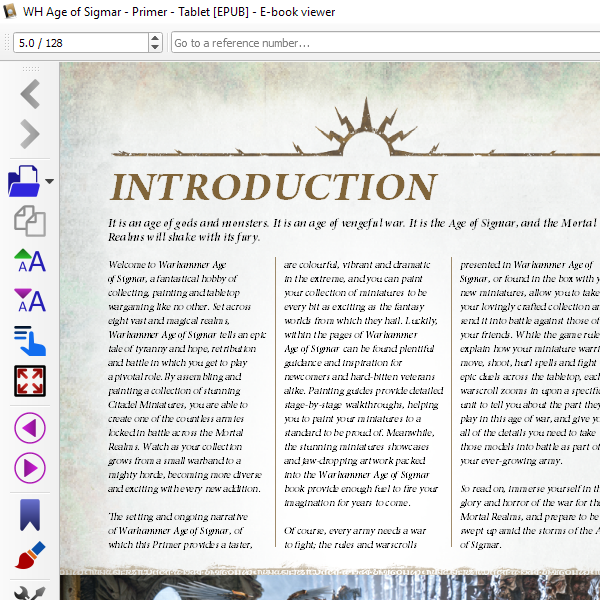The width and height of the screenshot is (600, 600).
Task: Click the E-book viewer app icon in the title bar
Action: pos(10,11)
